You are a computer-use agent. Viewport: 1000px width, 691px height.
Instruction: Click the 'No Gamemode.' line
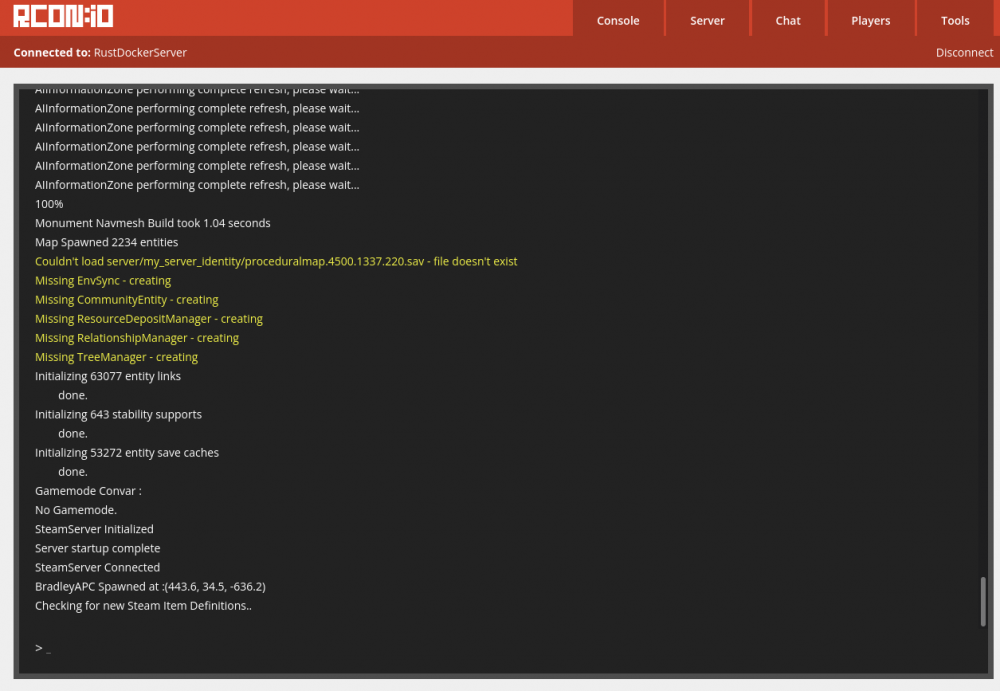coord(76,510)
